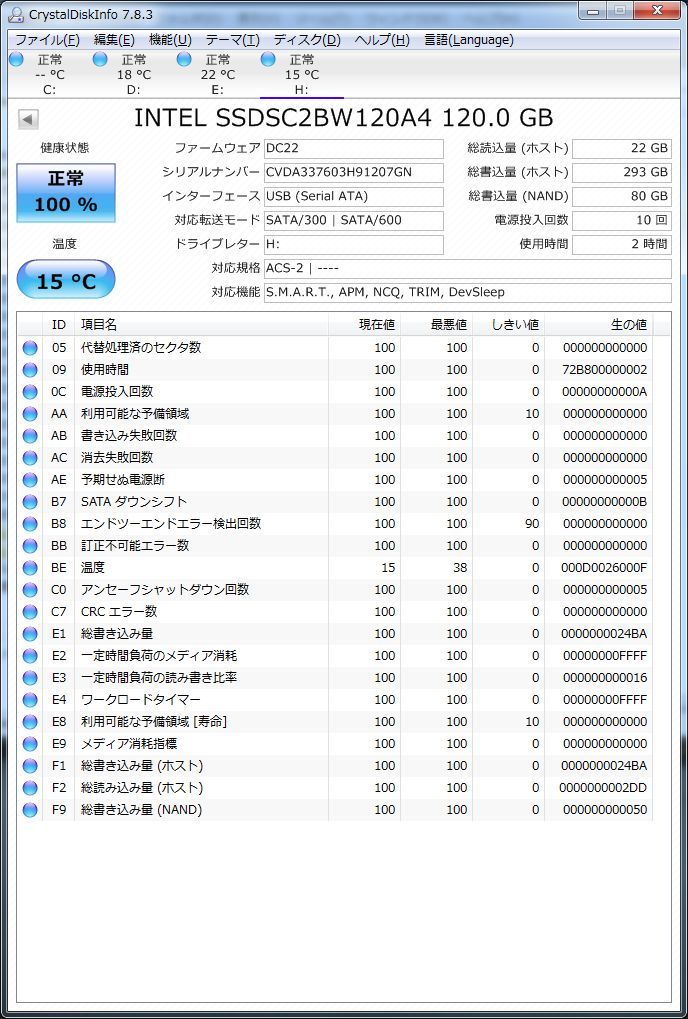688x1019 pixels.
Task: Click status orb of row E1 総書き込み量
Action: click(30, 634)
